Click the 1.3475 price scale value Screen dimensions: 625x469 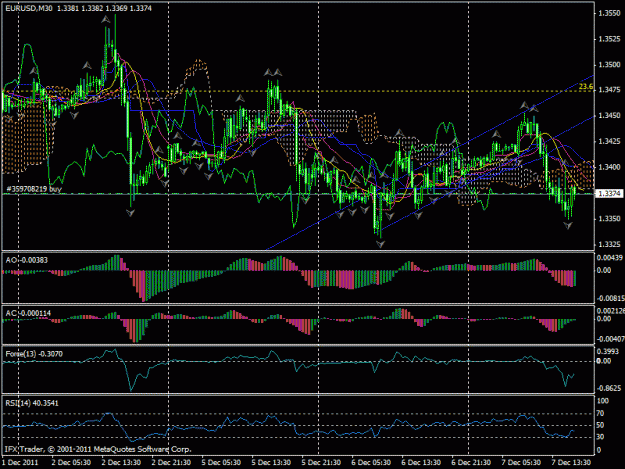tap(609, 90)
